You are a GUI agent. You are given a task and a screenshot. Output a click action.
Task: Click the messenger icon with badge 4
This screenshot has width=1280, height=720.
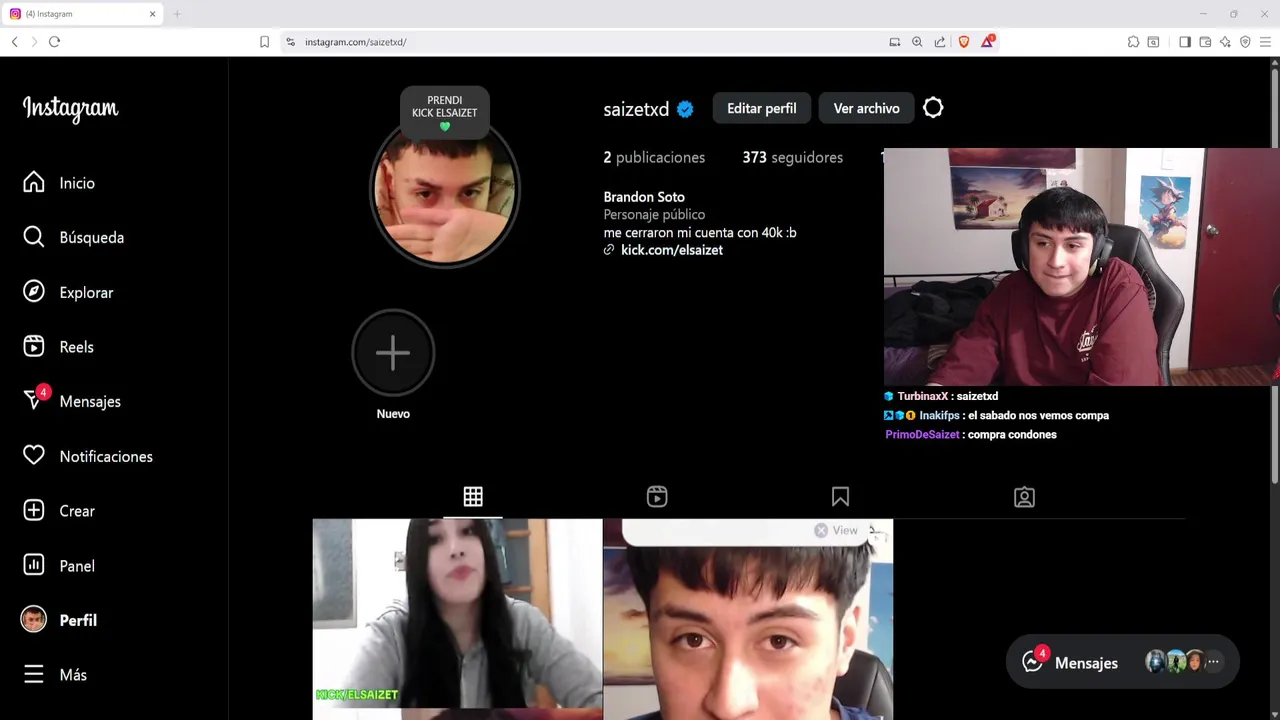(x=1033, y=661)
